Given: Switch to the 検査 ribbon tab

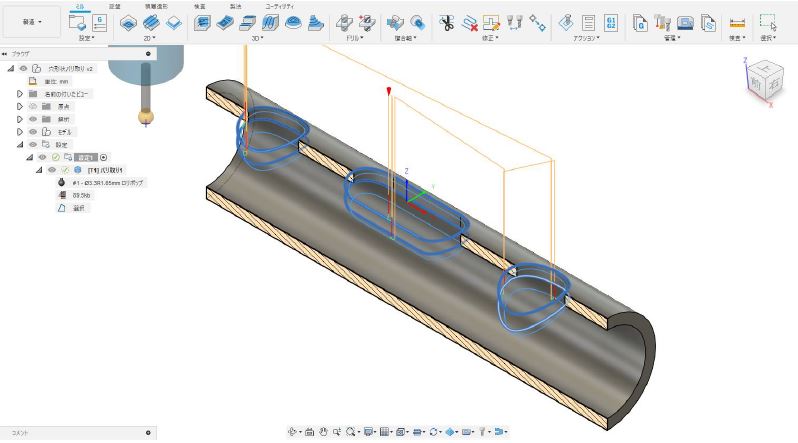Looking at the screenshot, I should [x=199, y=6].
